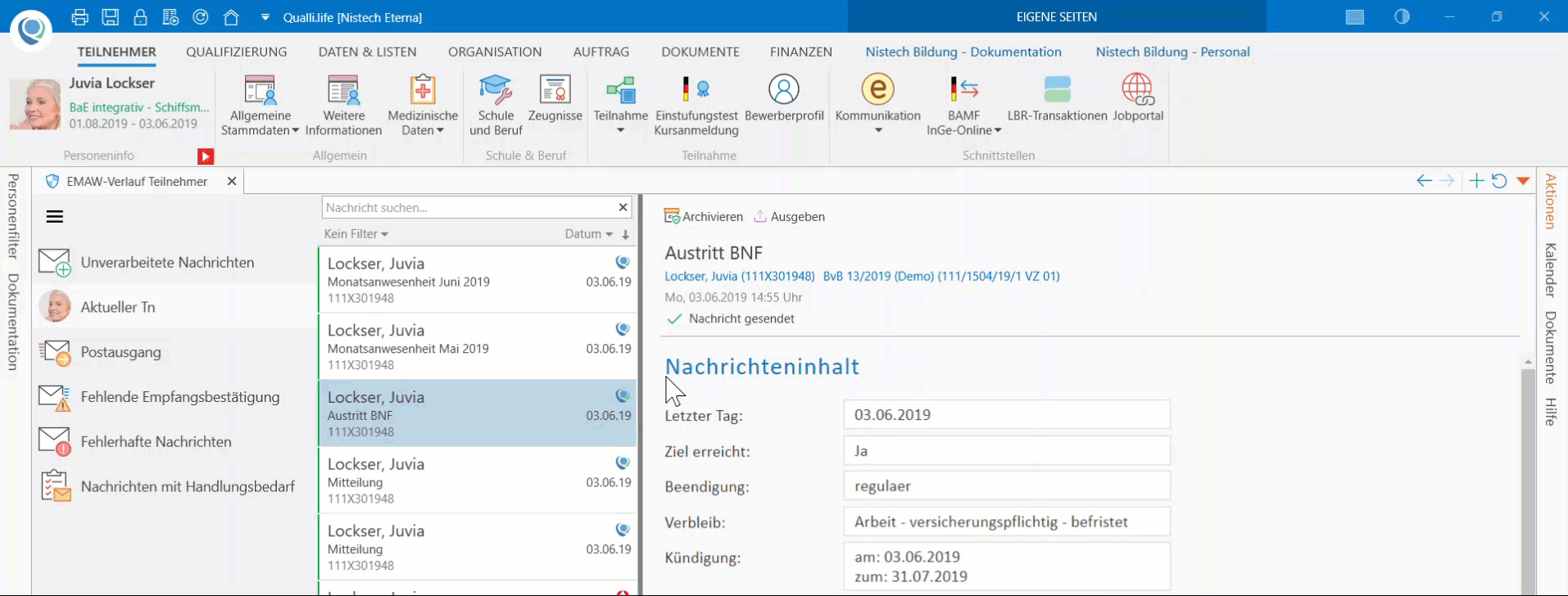The width and height of the screenshot is (1568, 596).
Task: Open quick access dropdown arrow beside home
Action: [x=265, y=17]
